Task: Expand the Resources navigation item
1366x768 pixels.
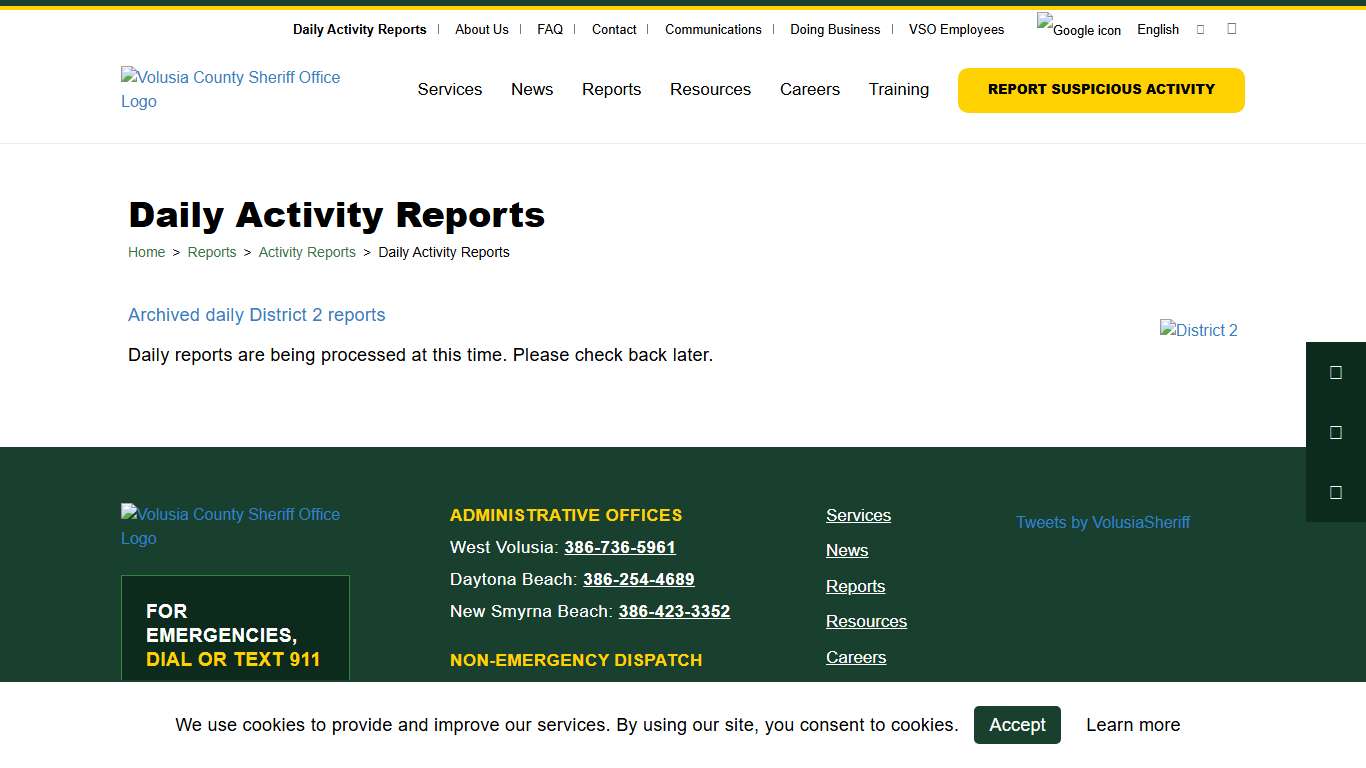Action: 710,89
